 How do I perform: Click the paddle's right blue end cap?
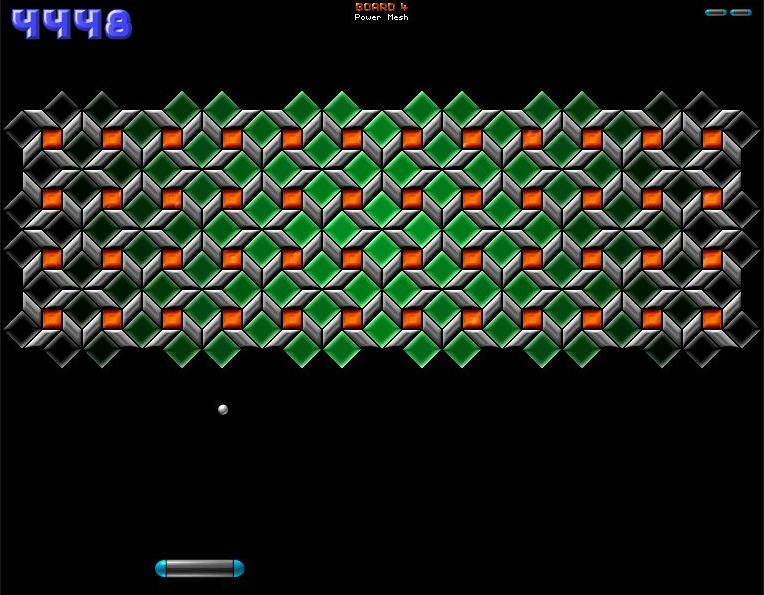pyautogui.click(x=238, y=568)
